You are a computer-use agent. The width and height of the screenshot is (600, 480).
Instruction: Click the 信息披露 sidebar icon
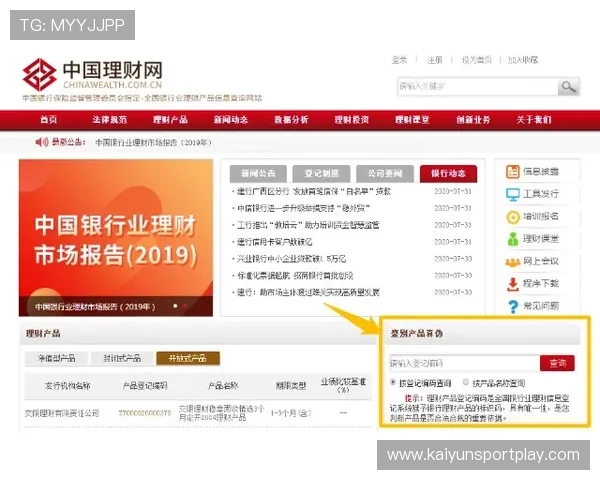[x=512, y=172]
